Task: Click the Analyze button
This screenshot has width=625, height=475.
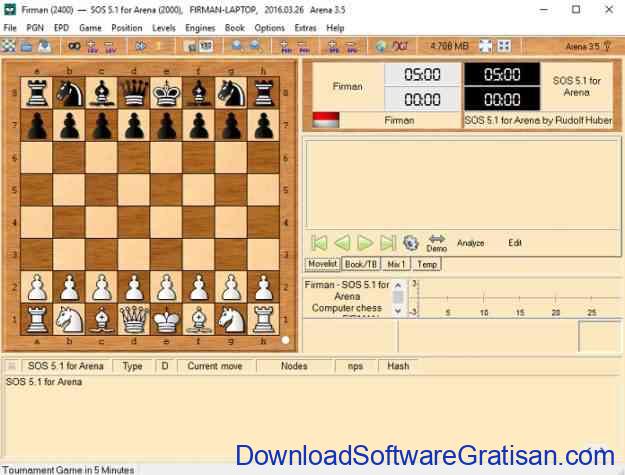Action: [471, 243]
